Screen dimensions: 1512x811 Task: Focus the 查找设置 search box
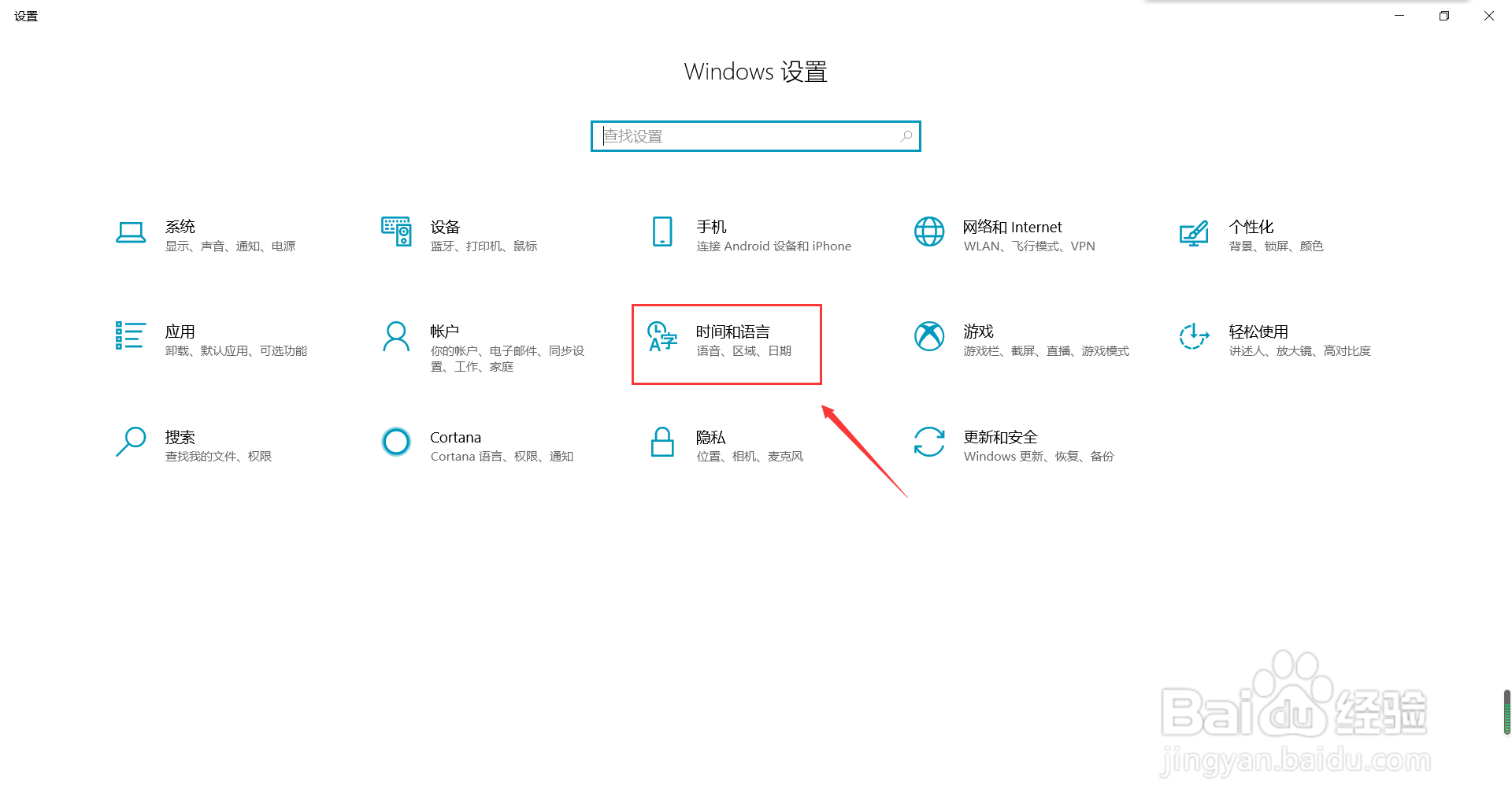[756, 136]
